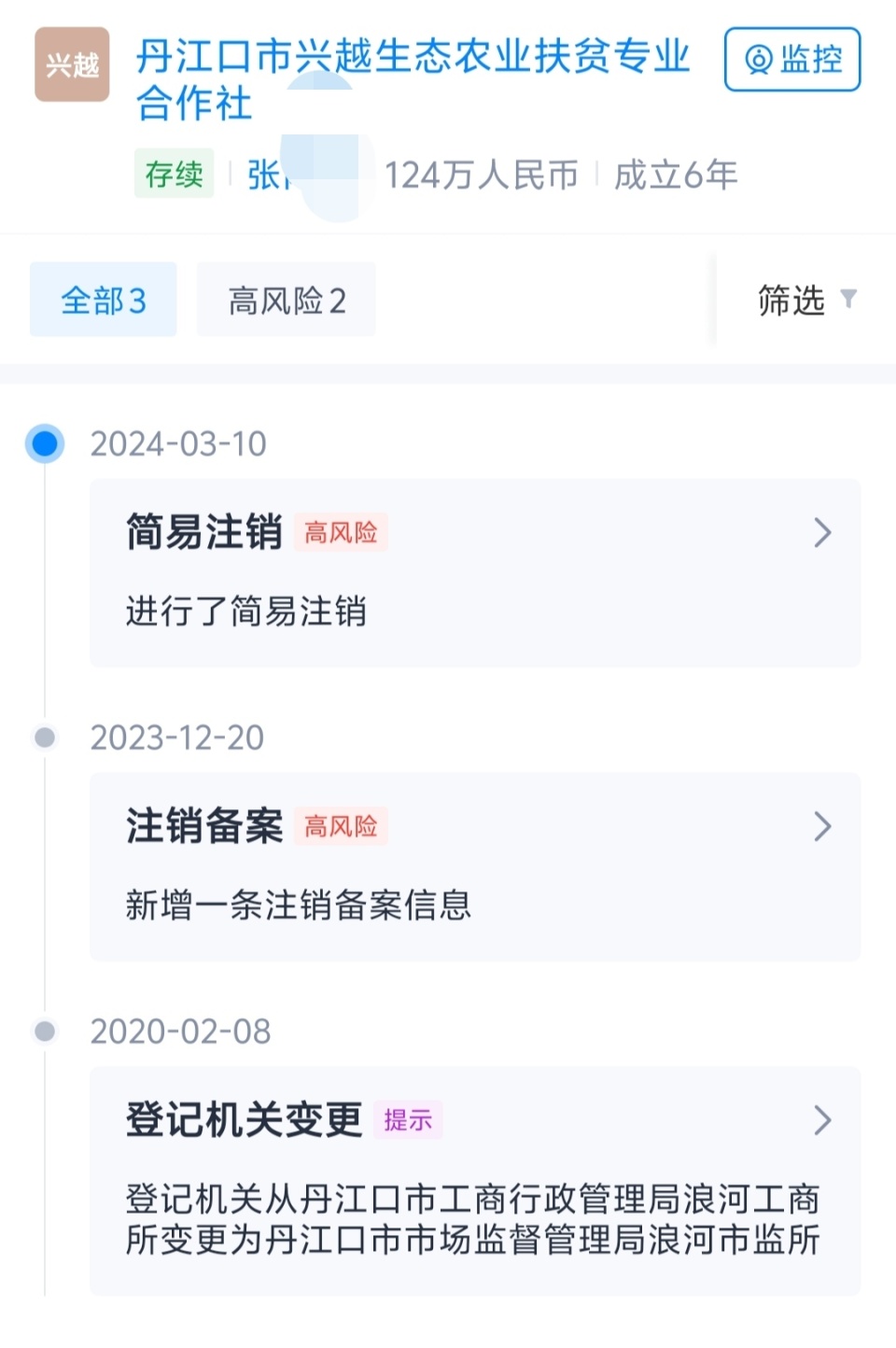Image resolution: width=896 pixels, height=1348 pixels.
Task: Click the monitor camera icon in 监控
Action: point(758,60)
